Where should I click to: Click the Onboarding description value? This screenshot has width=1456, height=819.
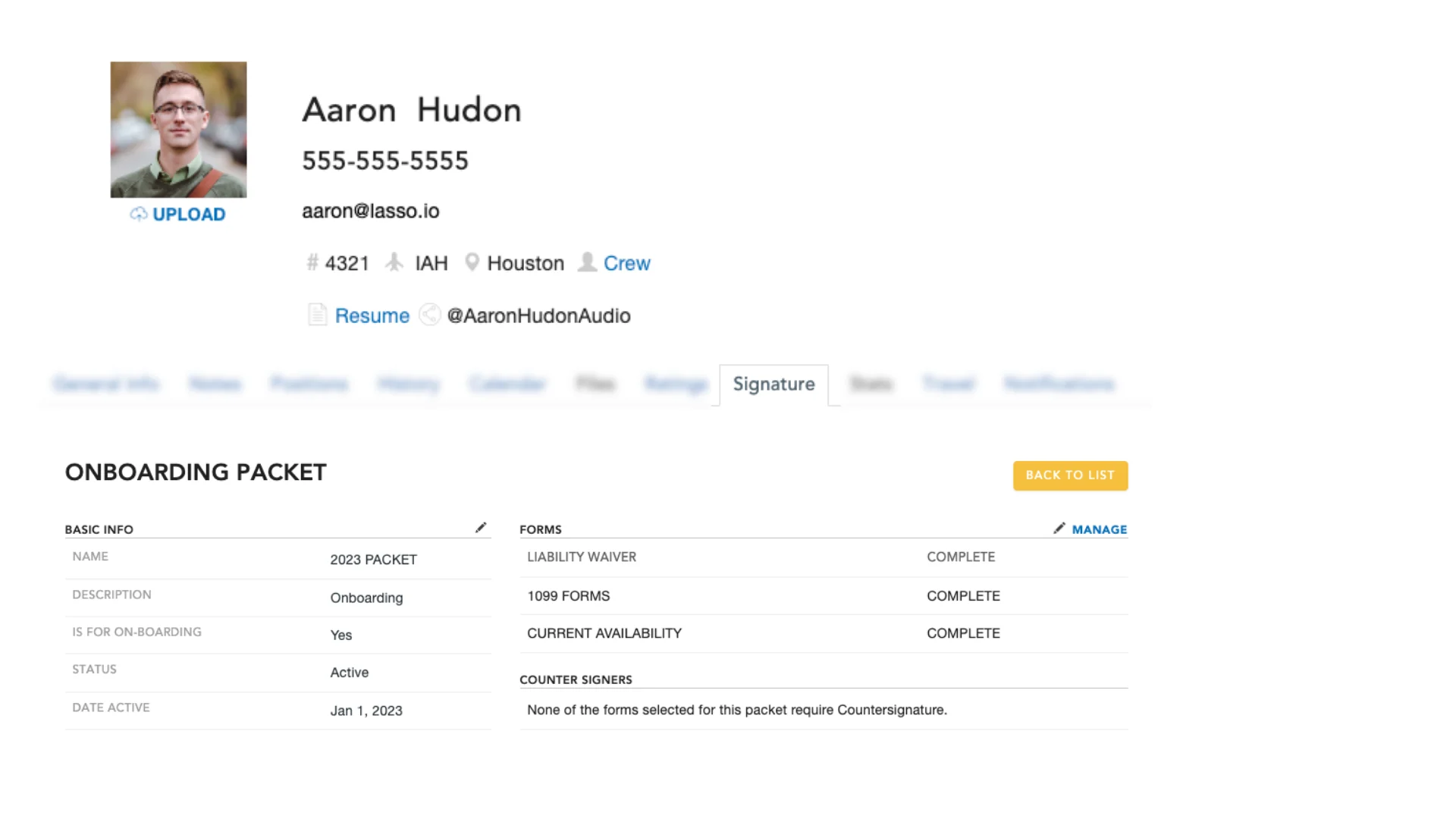tap(367, 598)
